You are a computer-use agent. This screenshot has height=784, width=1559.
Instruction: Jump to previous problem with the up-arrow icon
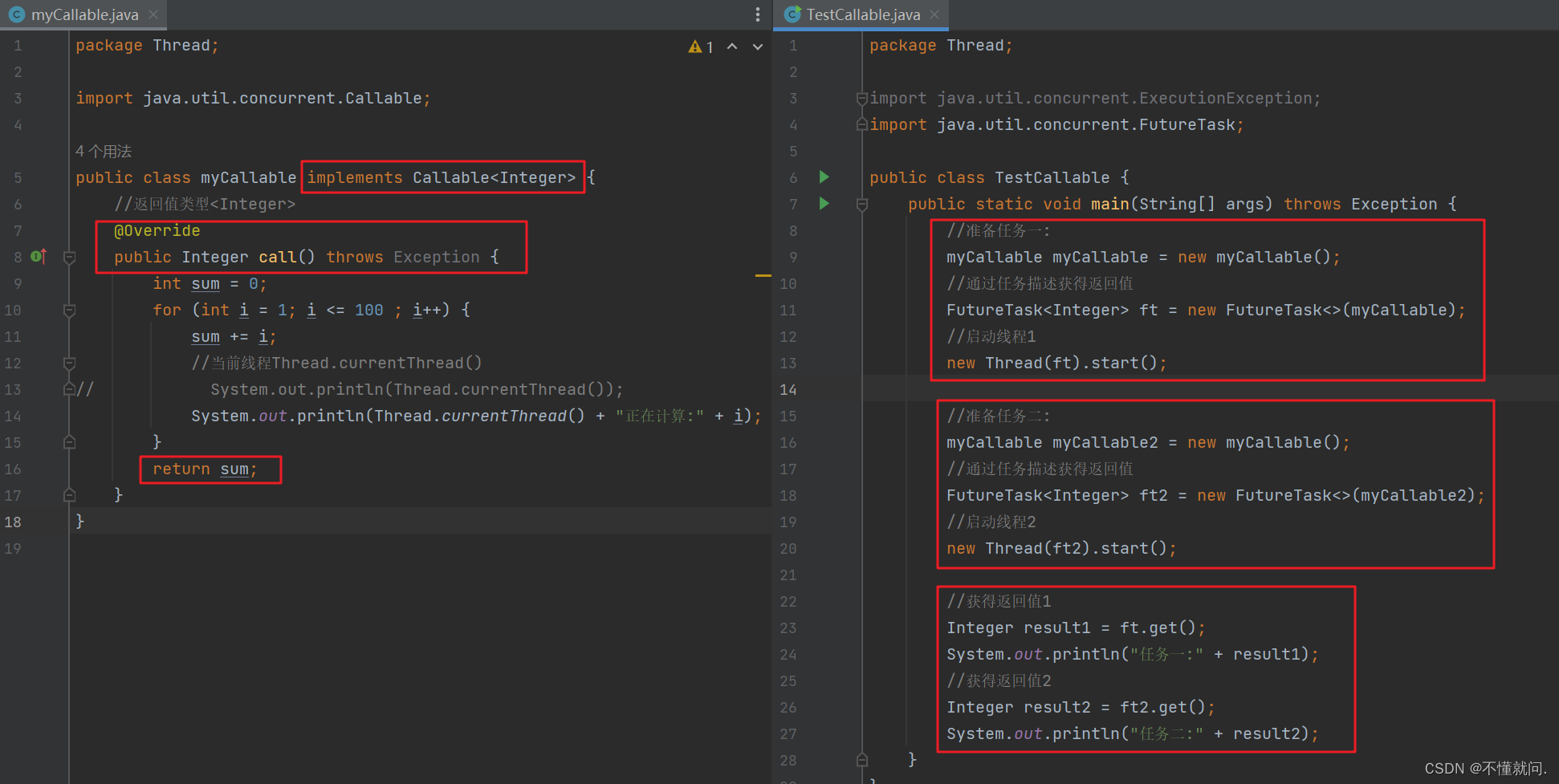pyautogui.click(x=731, y=47)
